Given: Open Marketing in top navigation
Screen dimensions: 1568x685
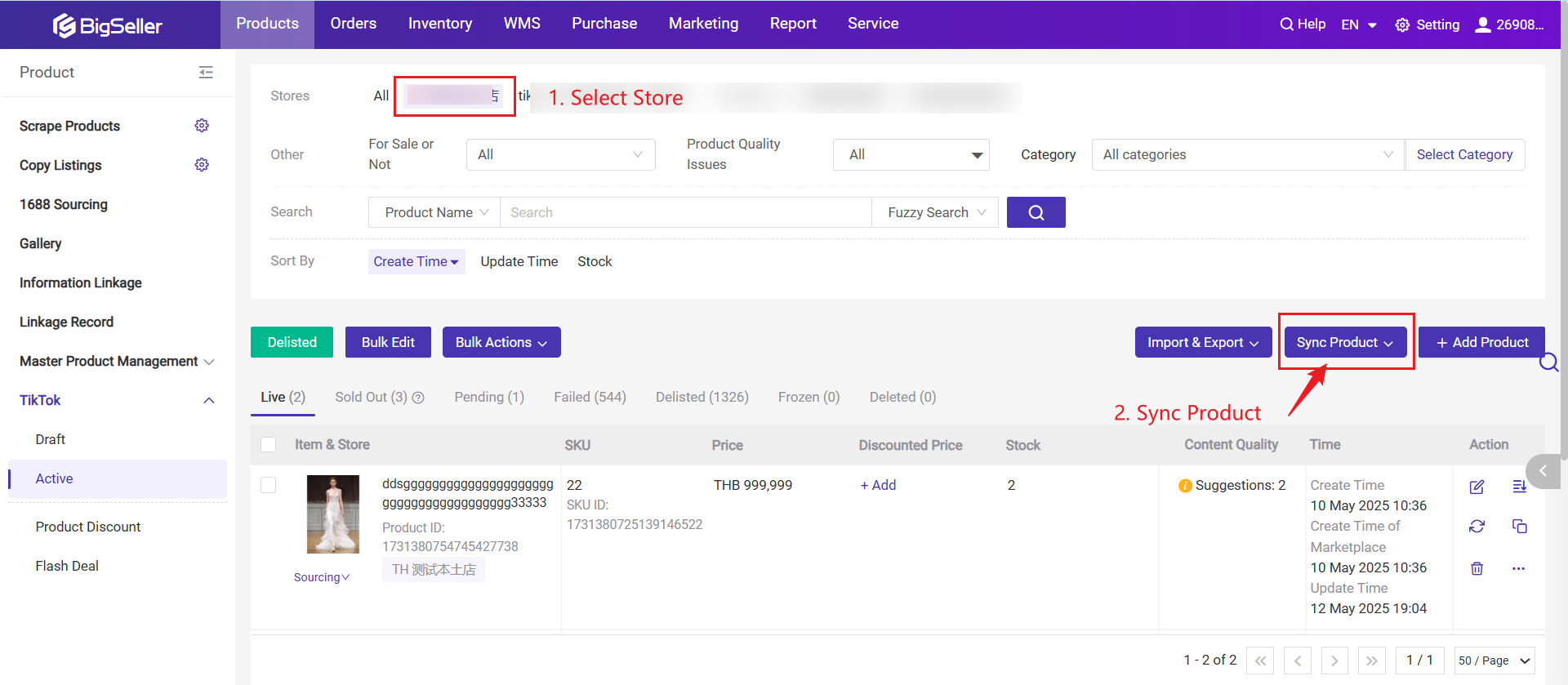Looking at the screenshot, I should click(x=704, y=24).
